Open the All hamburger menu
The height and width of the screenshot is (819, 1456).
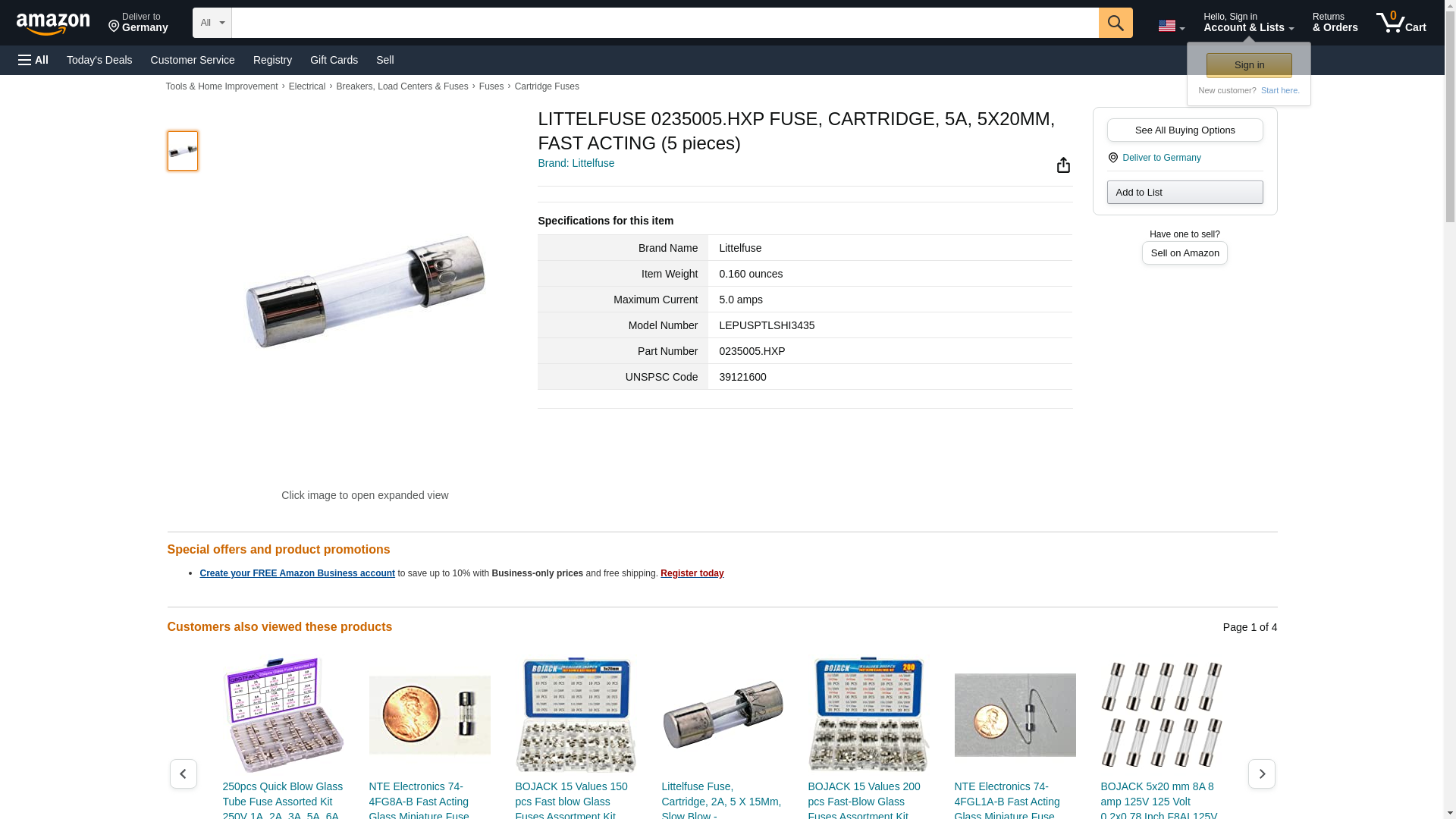33,60
